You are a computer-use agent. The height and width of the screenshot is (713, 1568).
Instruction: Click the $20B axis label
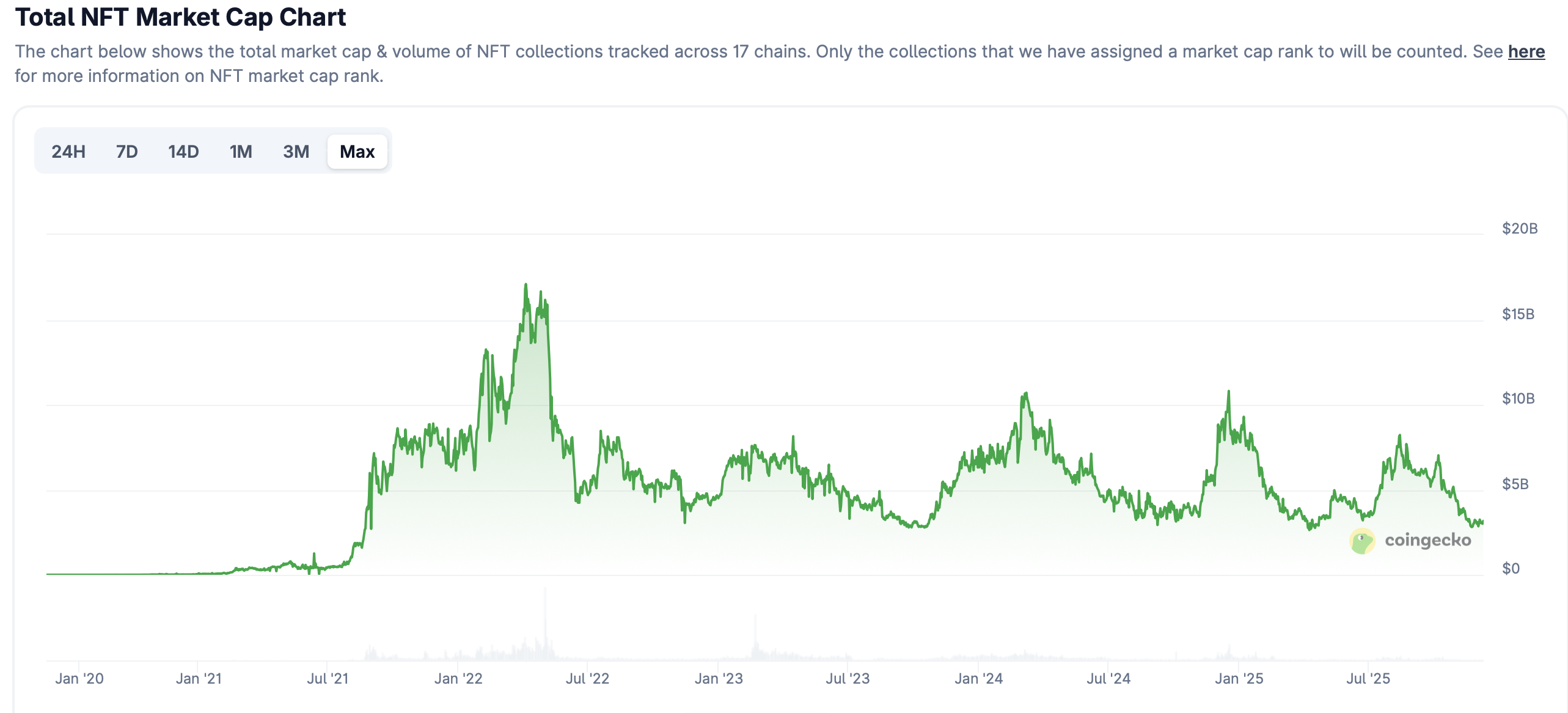coord(1520,229)
